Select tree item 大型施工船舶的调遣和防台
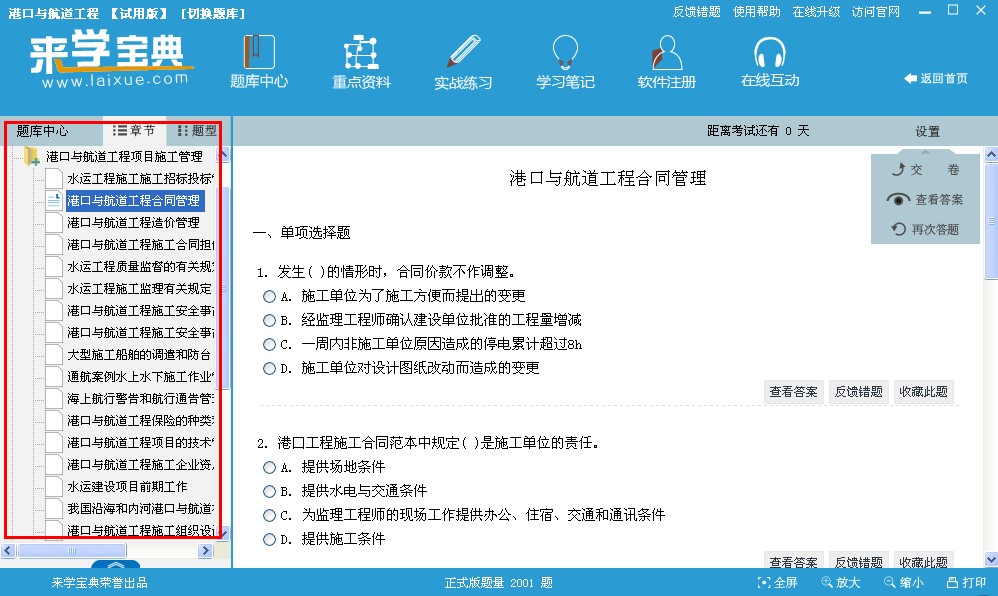 tap(139, 355)
